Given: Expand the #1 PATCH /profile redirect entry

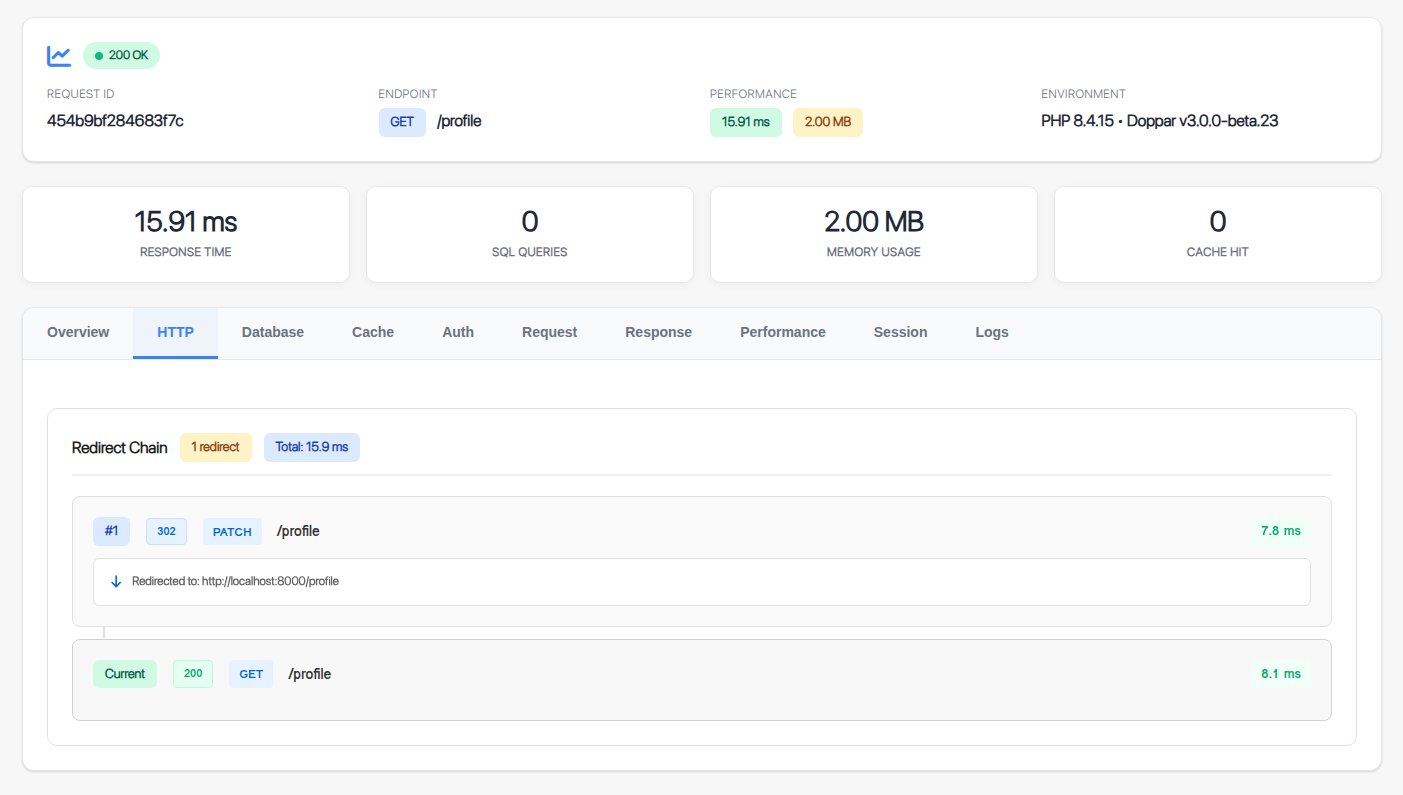Looking at the screenshot, I should pos(700,531).
